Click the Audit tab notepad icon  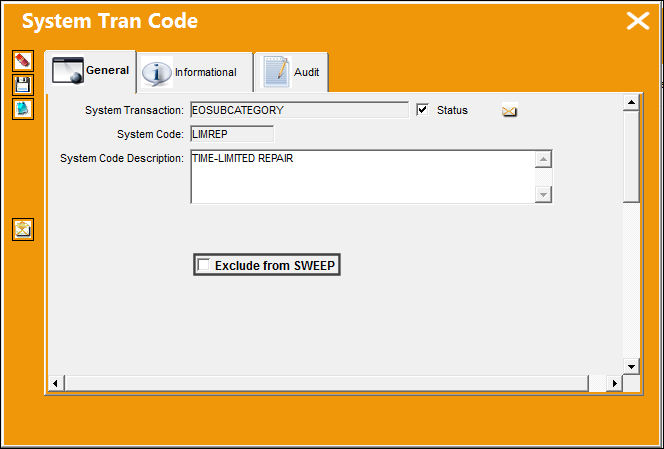277,72
